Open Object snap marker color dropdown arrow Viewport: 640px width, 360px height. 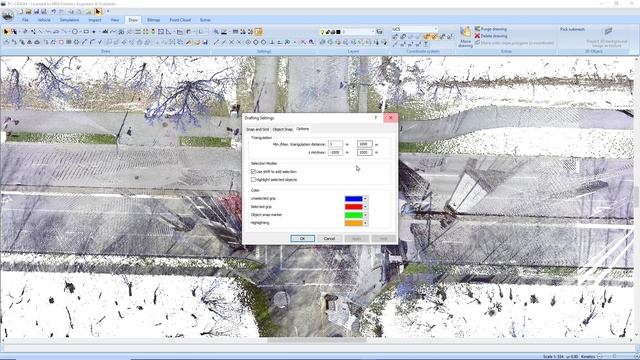365,215
